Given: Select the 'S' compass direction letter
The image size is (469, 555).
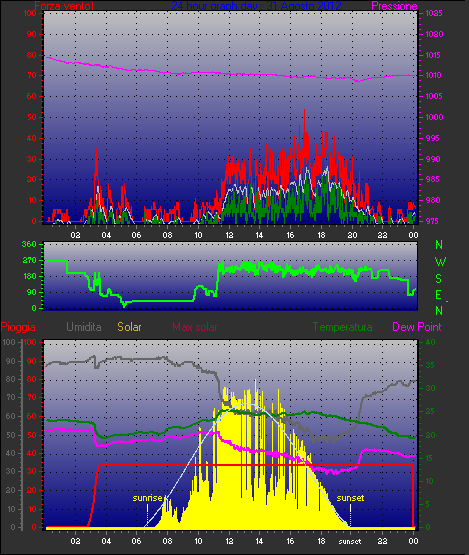Looking at the screenshot, I should pyautogui.click(x=439, y=279).
